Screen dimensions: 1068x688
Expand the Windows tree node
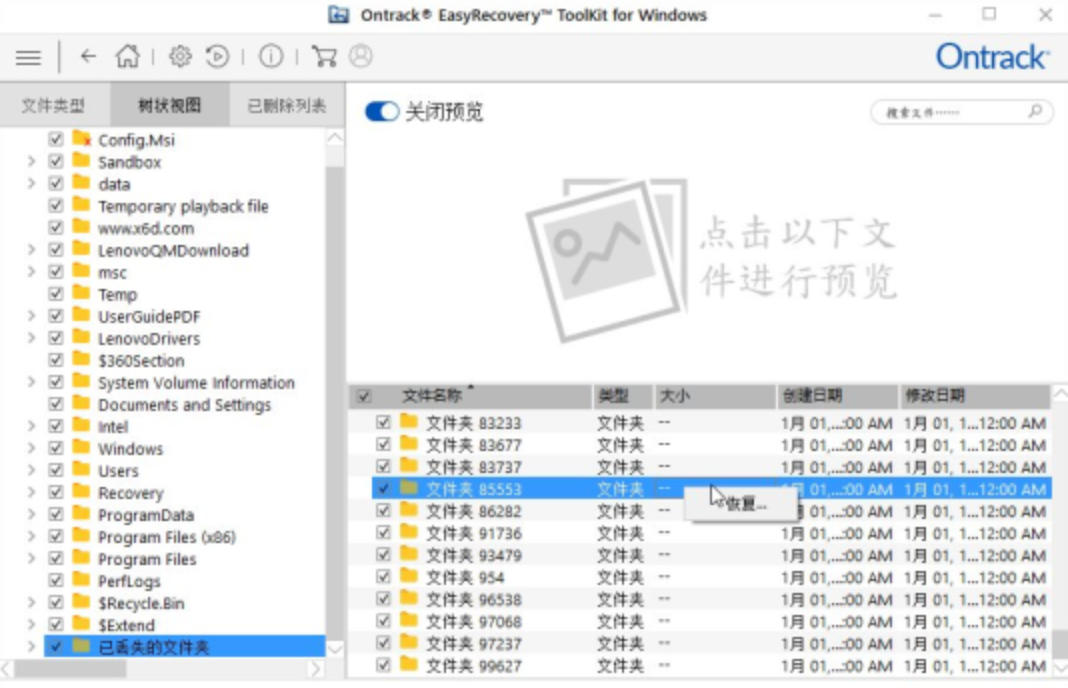(31, 448)
